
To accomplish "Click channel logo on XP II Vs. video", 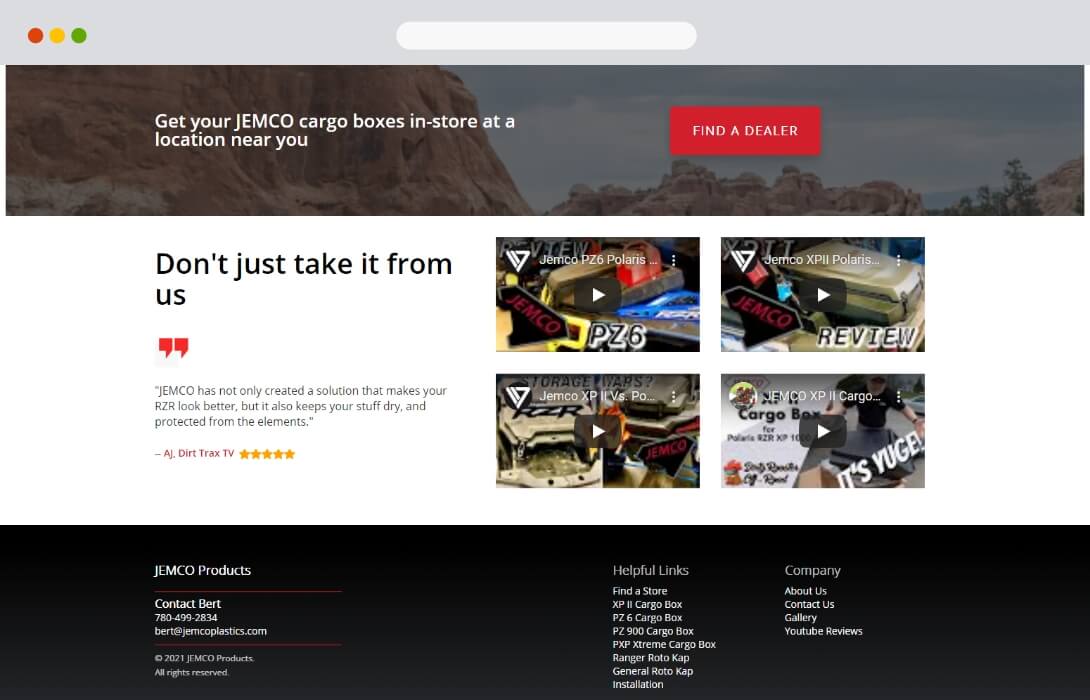I will point(518,396).
